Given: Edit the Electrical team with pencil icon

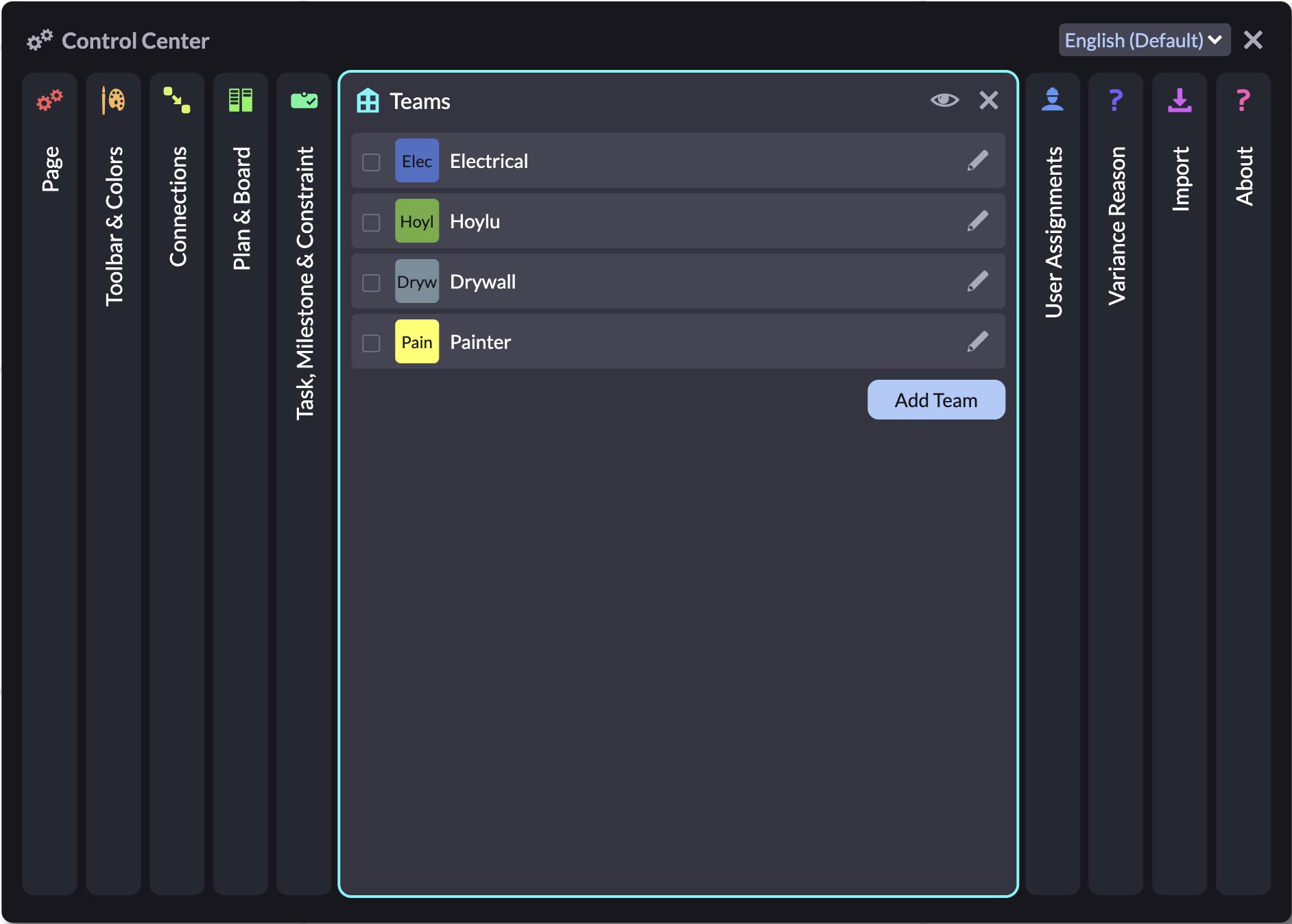Looking at the screenshot, I should coord(978,161).
